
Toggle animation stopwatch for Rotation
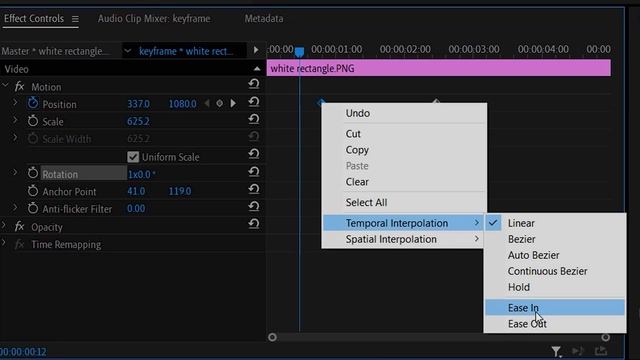point(33,173)
